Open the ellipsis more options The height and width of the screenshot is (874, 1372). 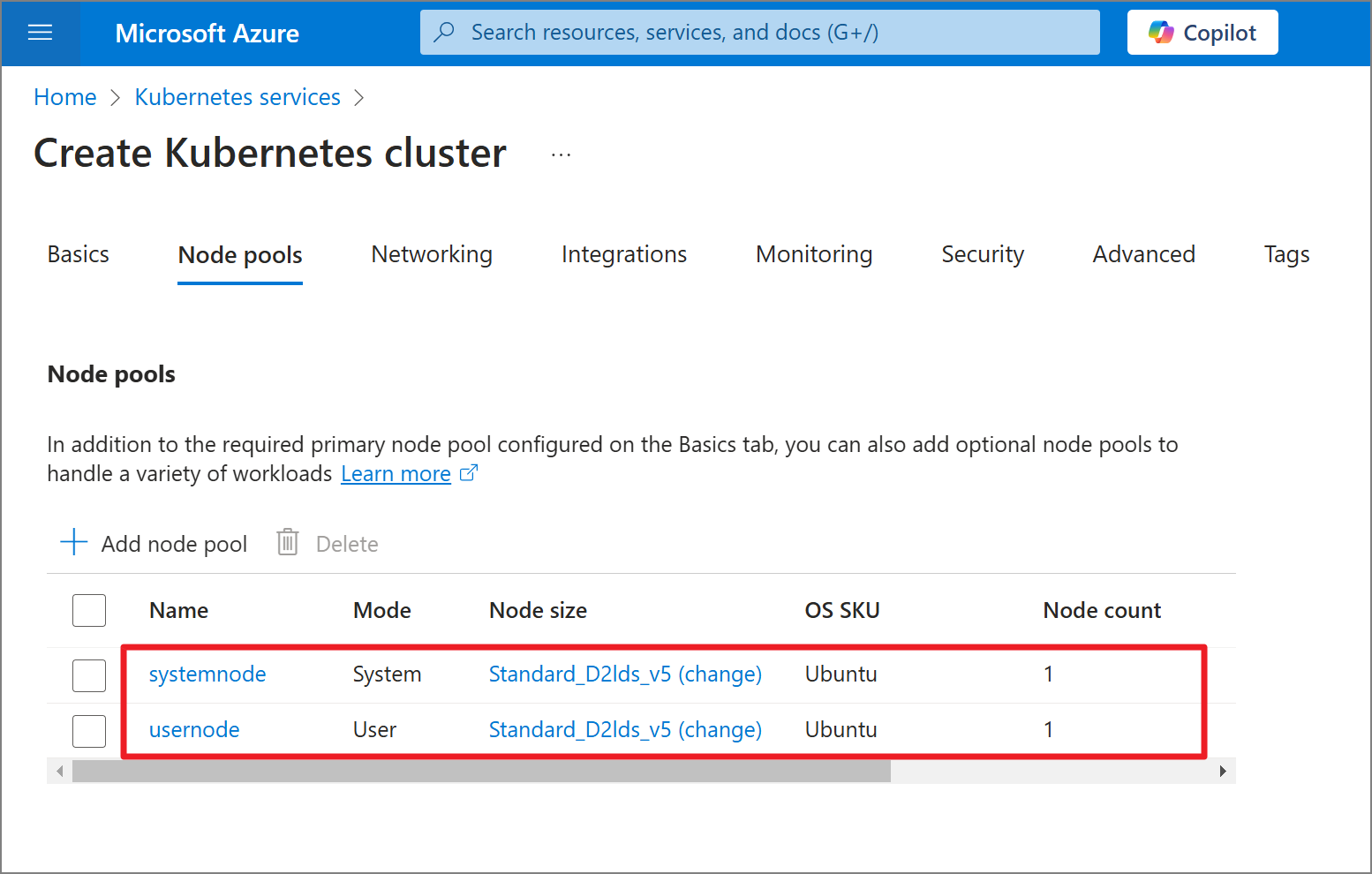562,154
